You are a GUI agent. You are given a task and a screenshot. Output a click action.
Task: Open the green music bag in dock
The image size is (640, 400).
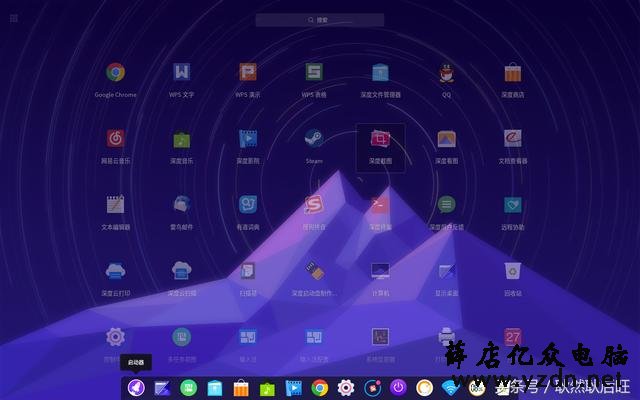click(x=267, y=388)
